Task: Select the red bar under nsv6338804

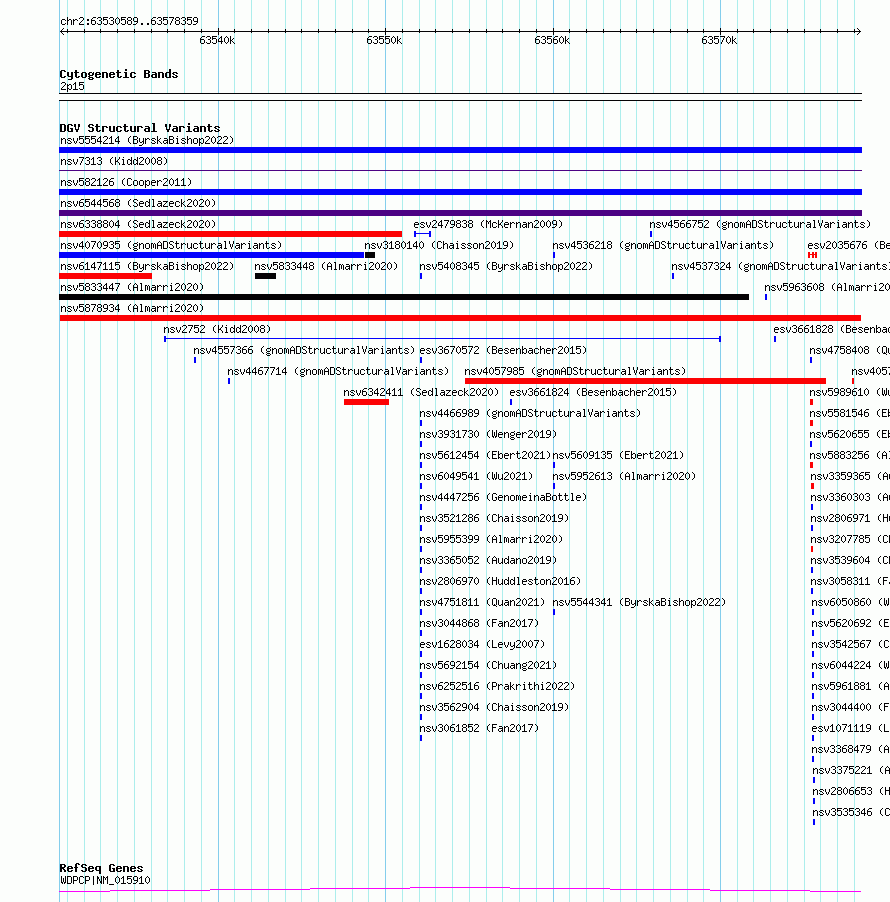Action: point(230,234)
